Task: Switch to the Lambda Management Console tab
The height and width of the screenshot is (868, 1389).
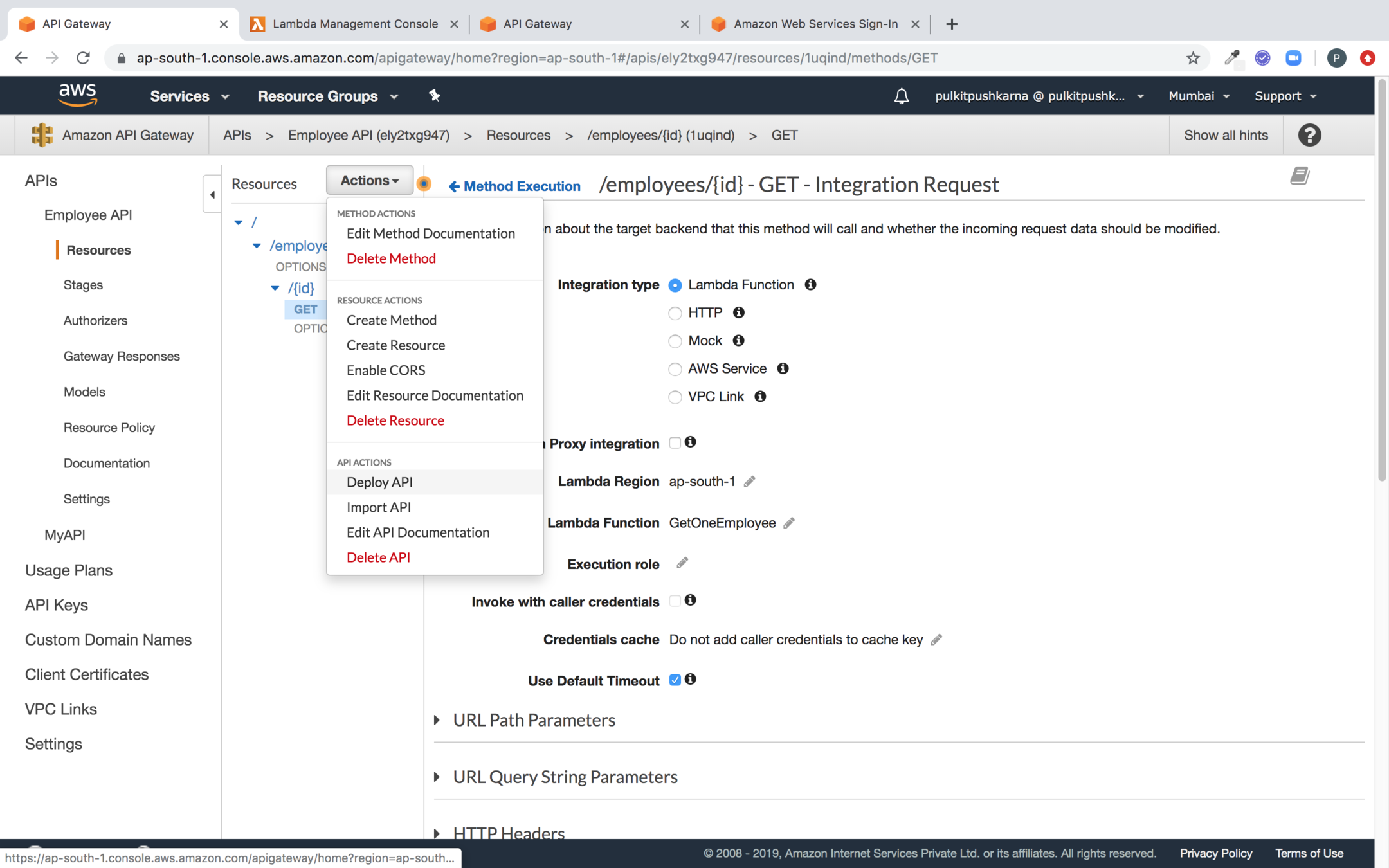Action: pyautogui.click(x=354, y=24)
